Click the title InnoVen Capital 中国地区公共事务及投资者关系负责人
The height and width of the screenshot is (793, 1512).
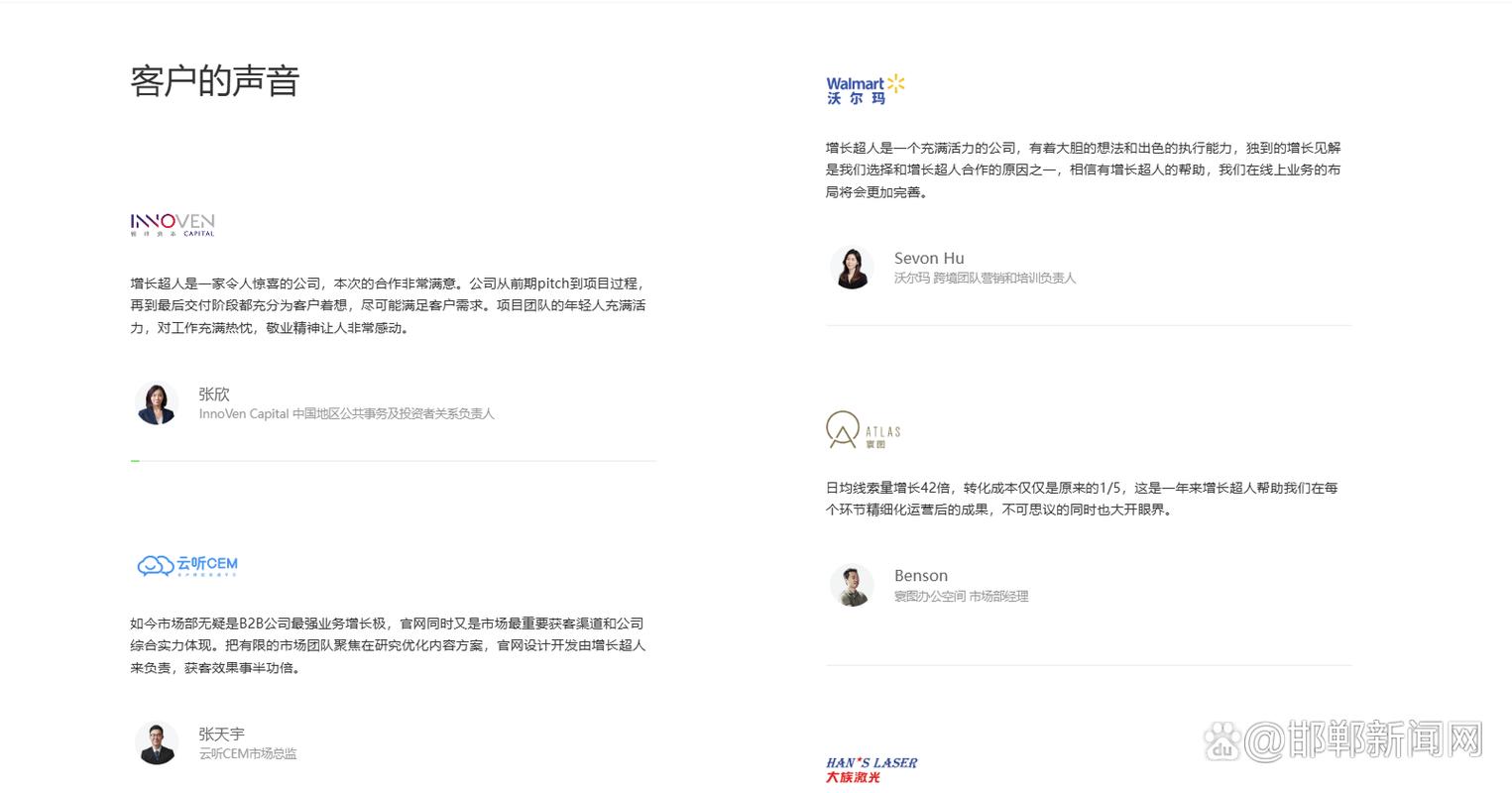tap(346, 414)
